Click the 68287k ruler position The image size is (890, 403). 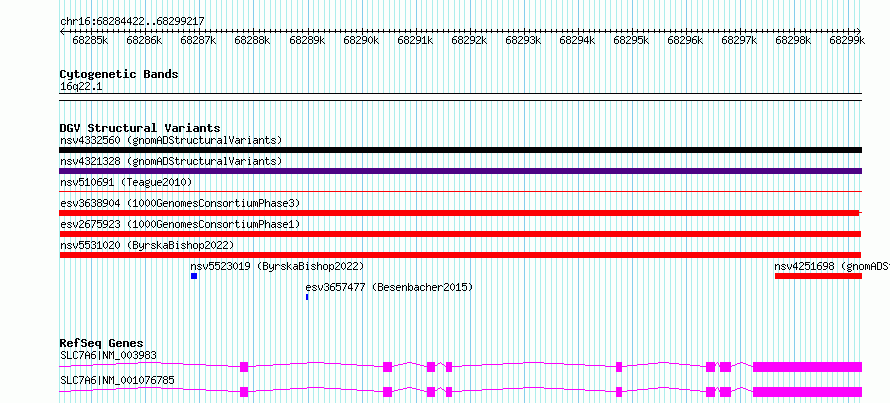[x=198, y=40]
